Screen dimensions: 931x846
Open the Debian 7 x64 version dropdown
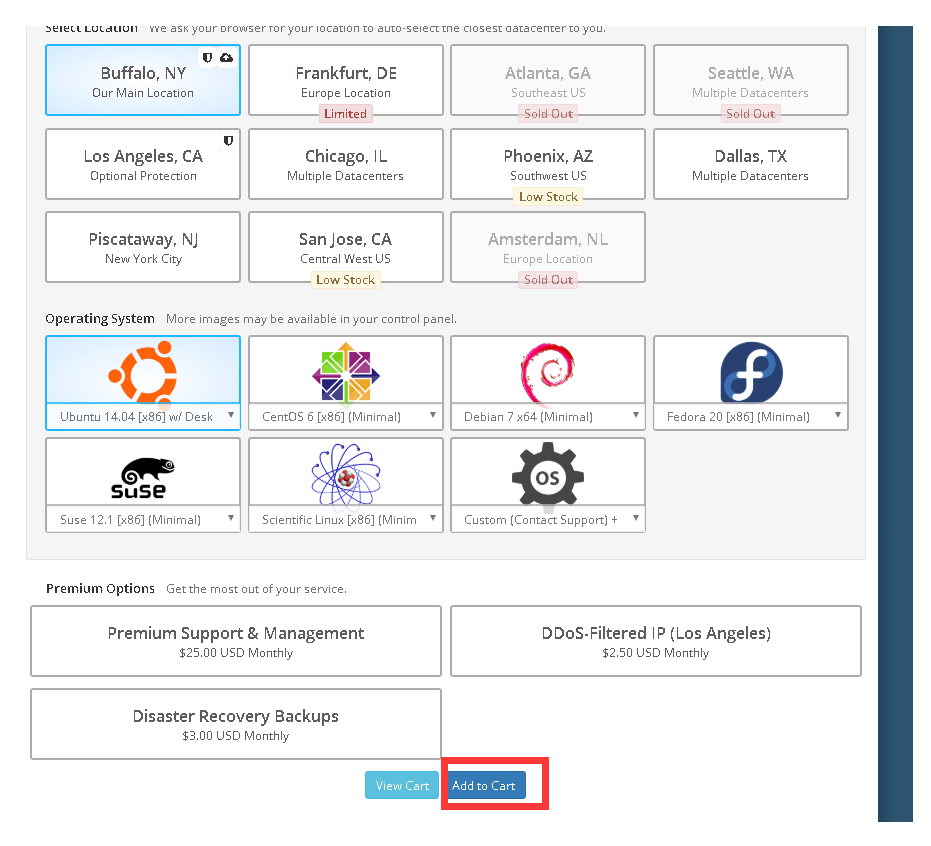(548, 417)
